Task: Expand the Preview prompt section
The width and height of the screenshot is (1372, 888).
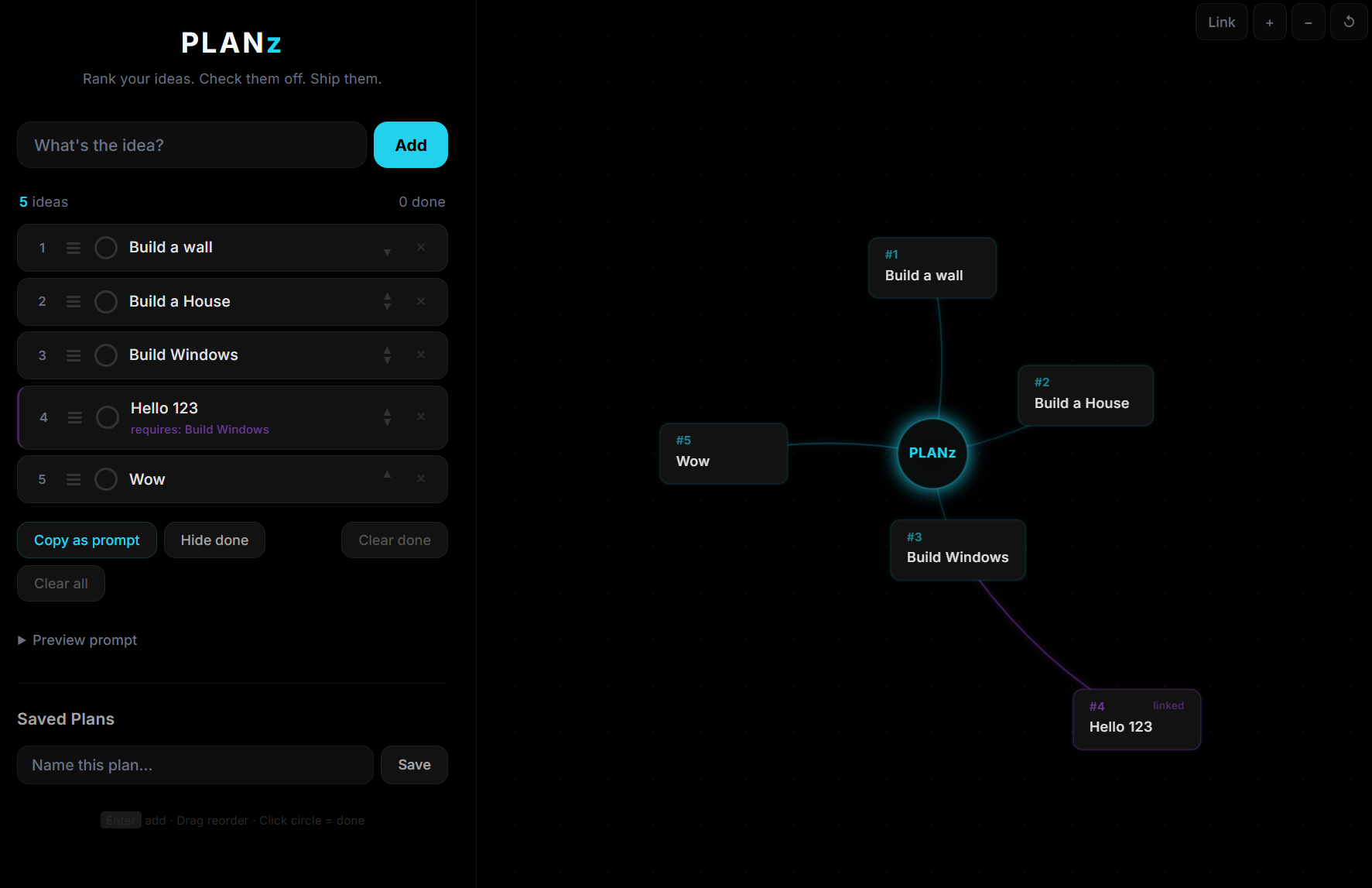Action: [77, 640]
